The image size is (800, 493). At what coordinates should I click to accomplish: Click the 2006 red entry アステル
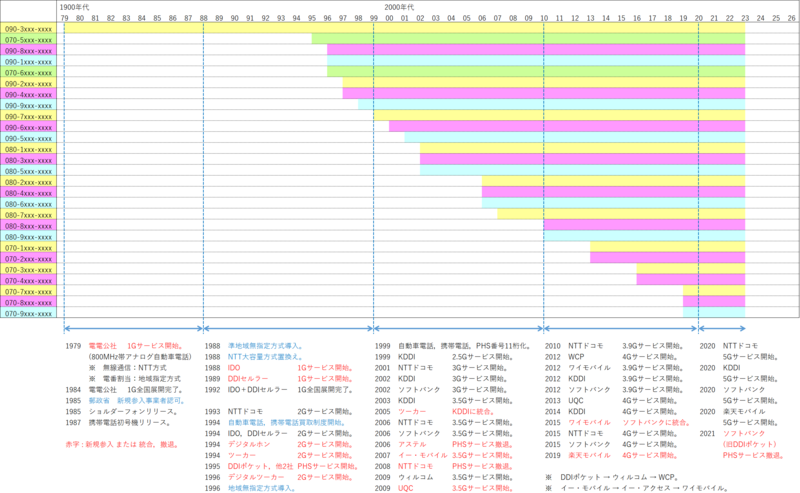click(x=412, y=445)
